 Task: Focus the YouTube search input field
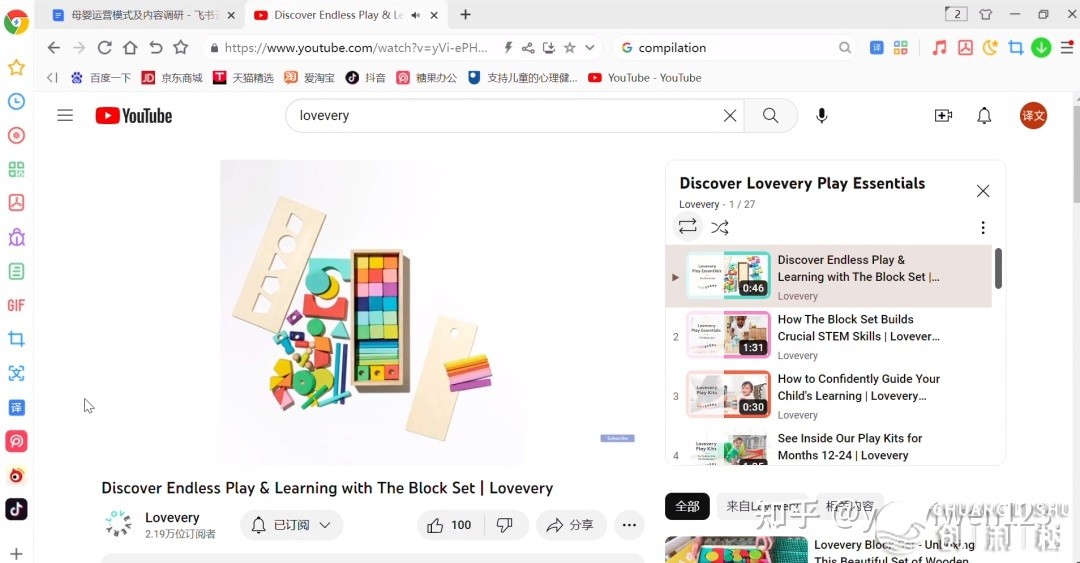(506, 116)
